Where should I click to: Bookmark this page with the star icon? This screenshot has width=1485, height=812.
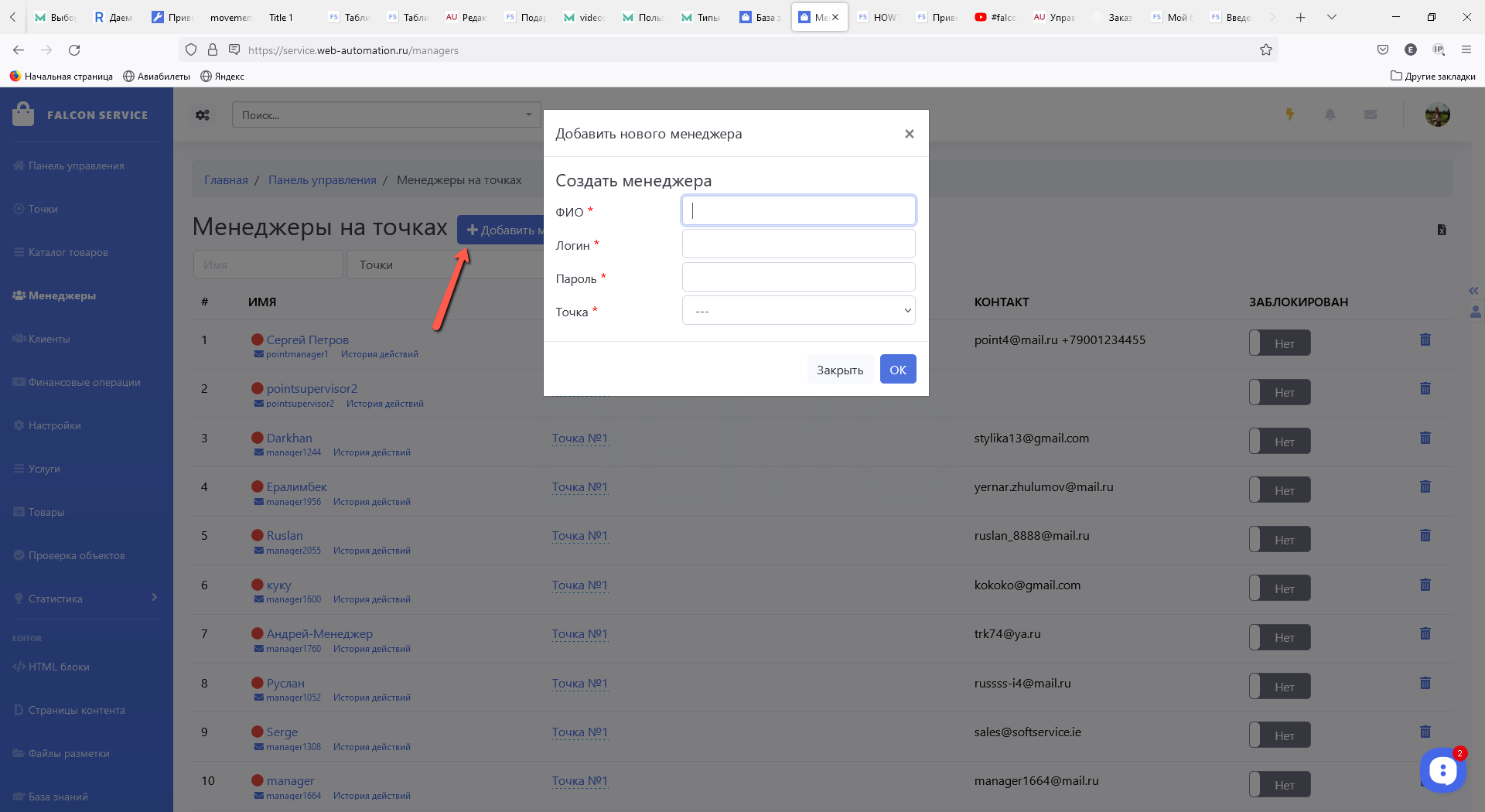(x=1265, y=50)
